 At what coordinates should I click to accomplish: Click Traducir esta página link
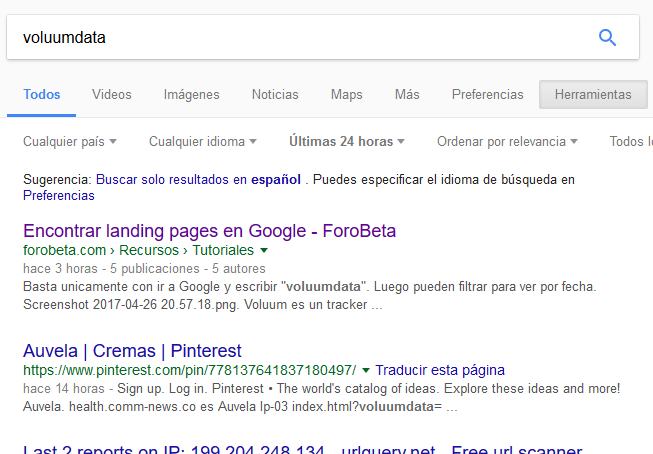click(440, 370)
